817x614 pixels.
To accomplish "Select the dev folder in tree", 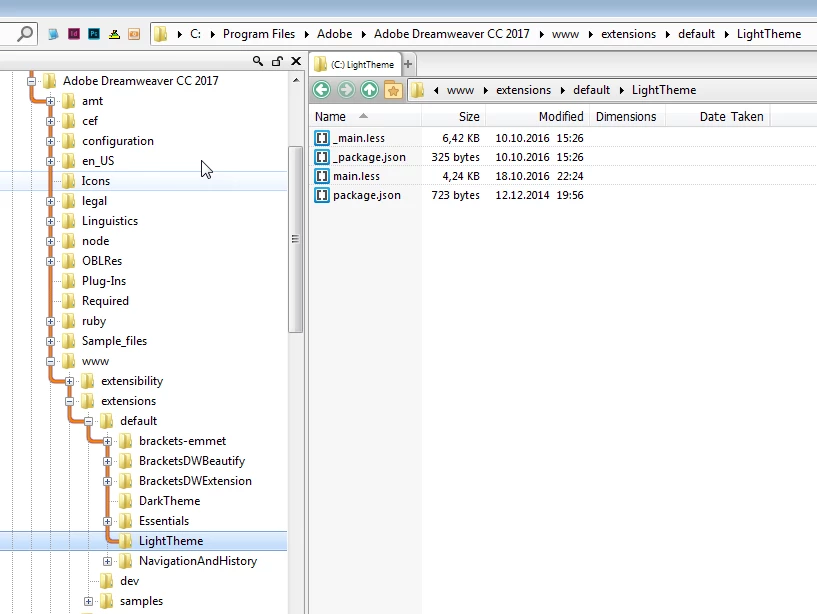I will (129, 581).
